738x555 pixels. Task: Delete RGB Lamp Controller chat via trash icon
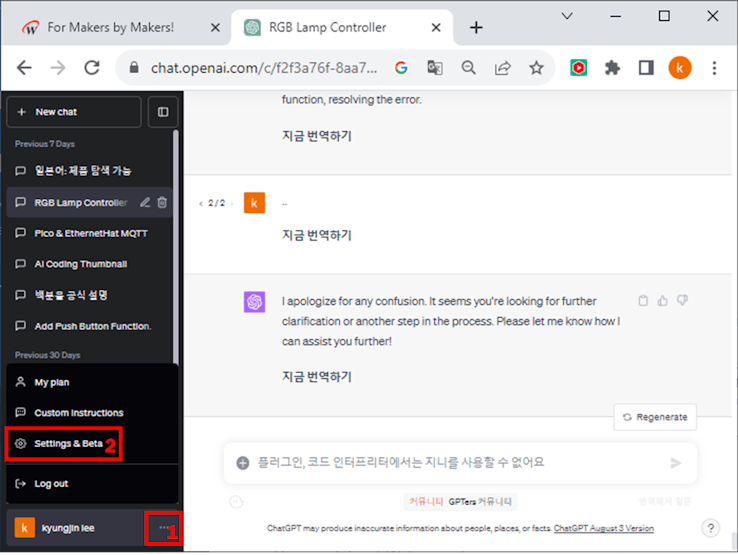[x=162, y=202]
